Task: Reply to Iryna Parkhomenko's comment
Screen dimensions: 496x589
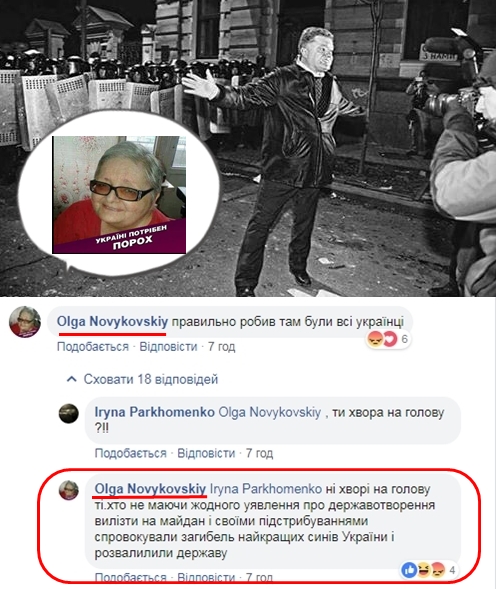Action: coord(206,453)
